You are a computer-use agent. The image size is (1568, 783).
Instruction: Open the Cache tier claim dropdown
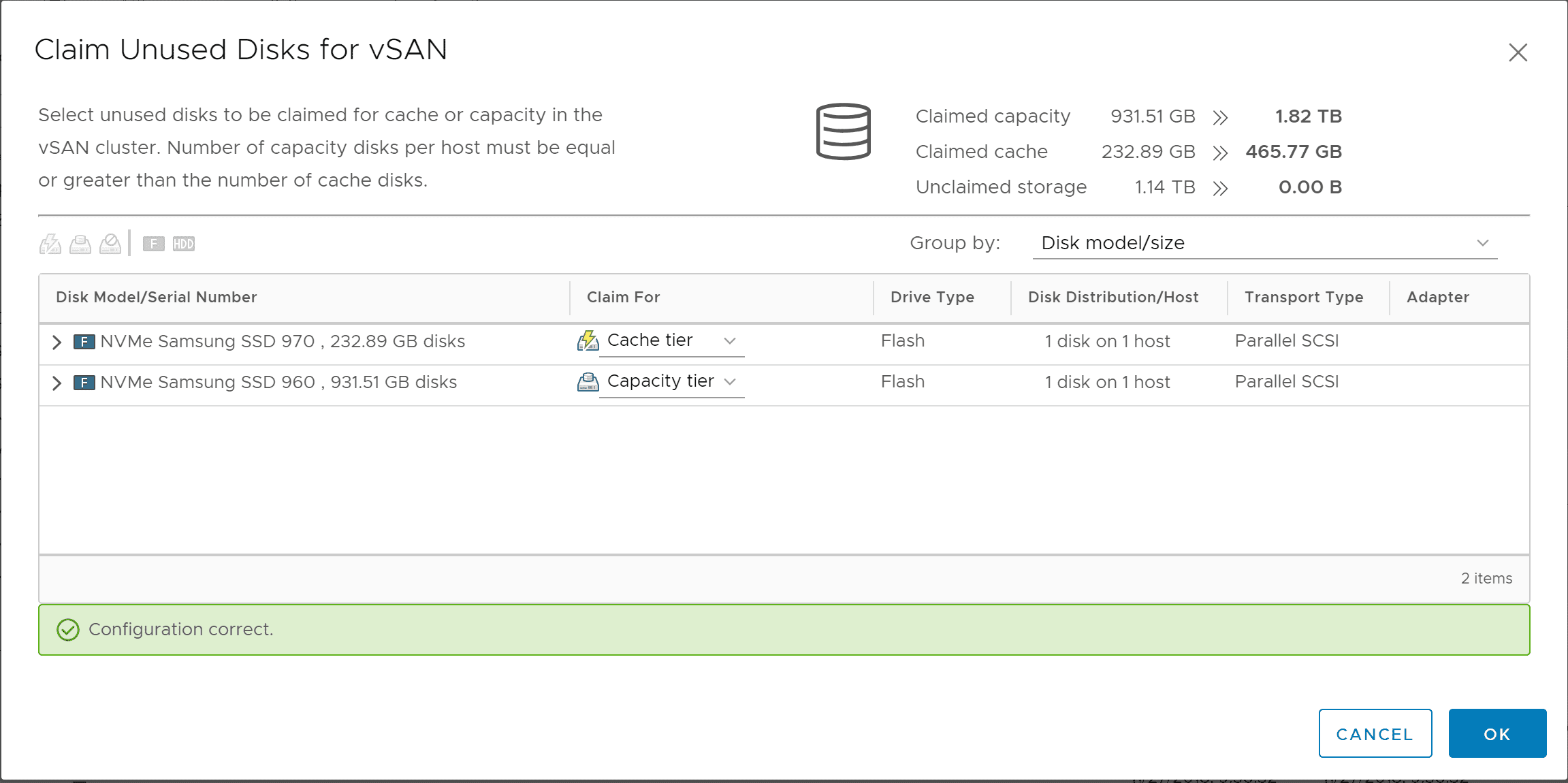click(x=671, y=340)
